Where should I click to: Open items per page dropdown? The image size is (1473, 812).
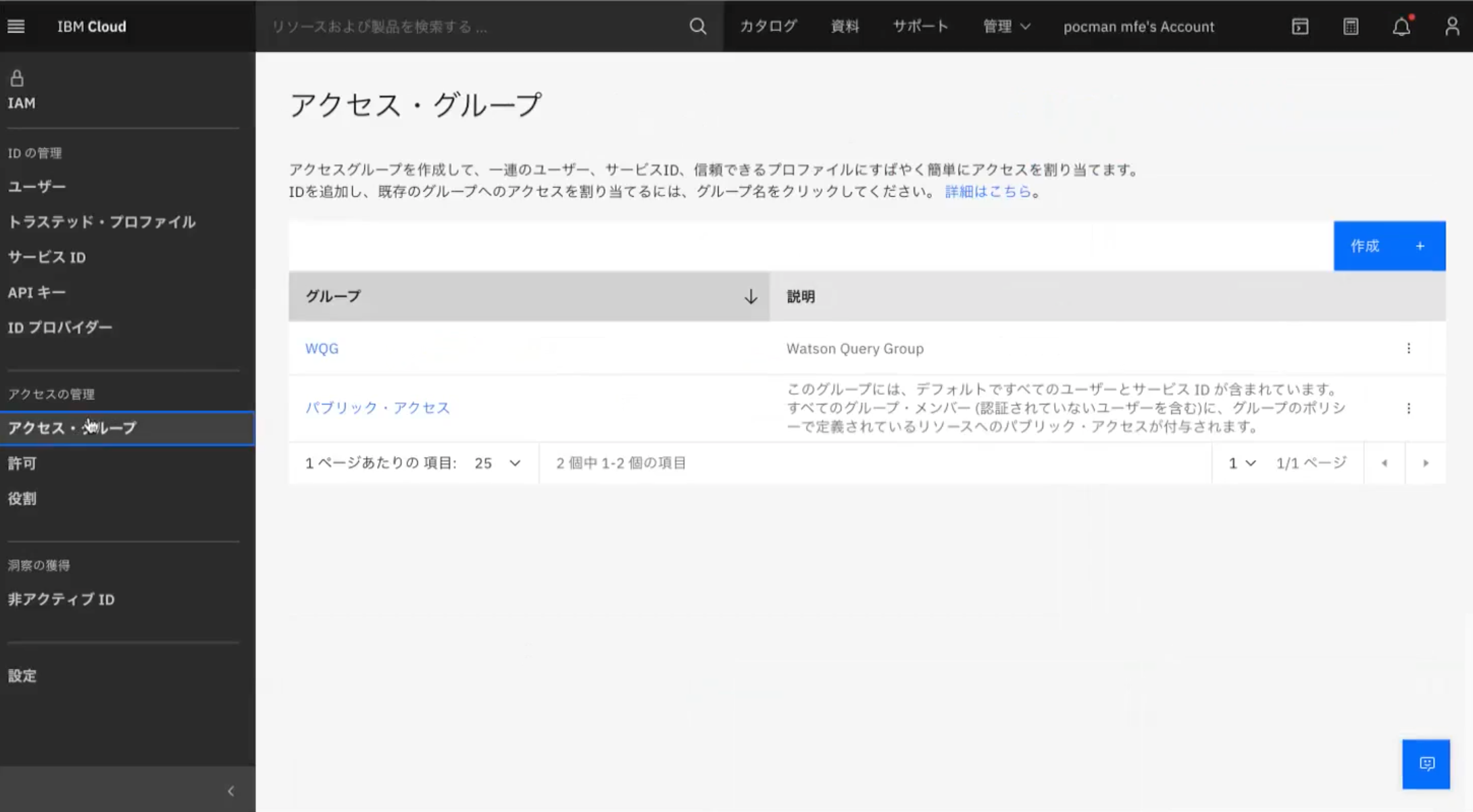[497, 463]
